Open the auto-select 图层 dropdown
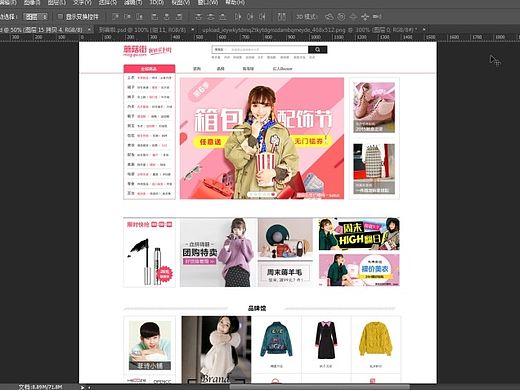This screenshot has width=520, height=390. [36, 16]
